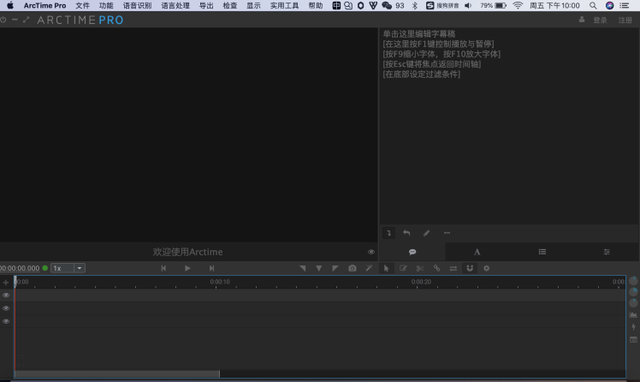Open Spotlight search magnifier in the menu bar
The image size is (640, 382).
[593, 5]
